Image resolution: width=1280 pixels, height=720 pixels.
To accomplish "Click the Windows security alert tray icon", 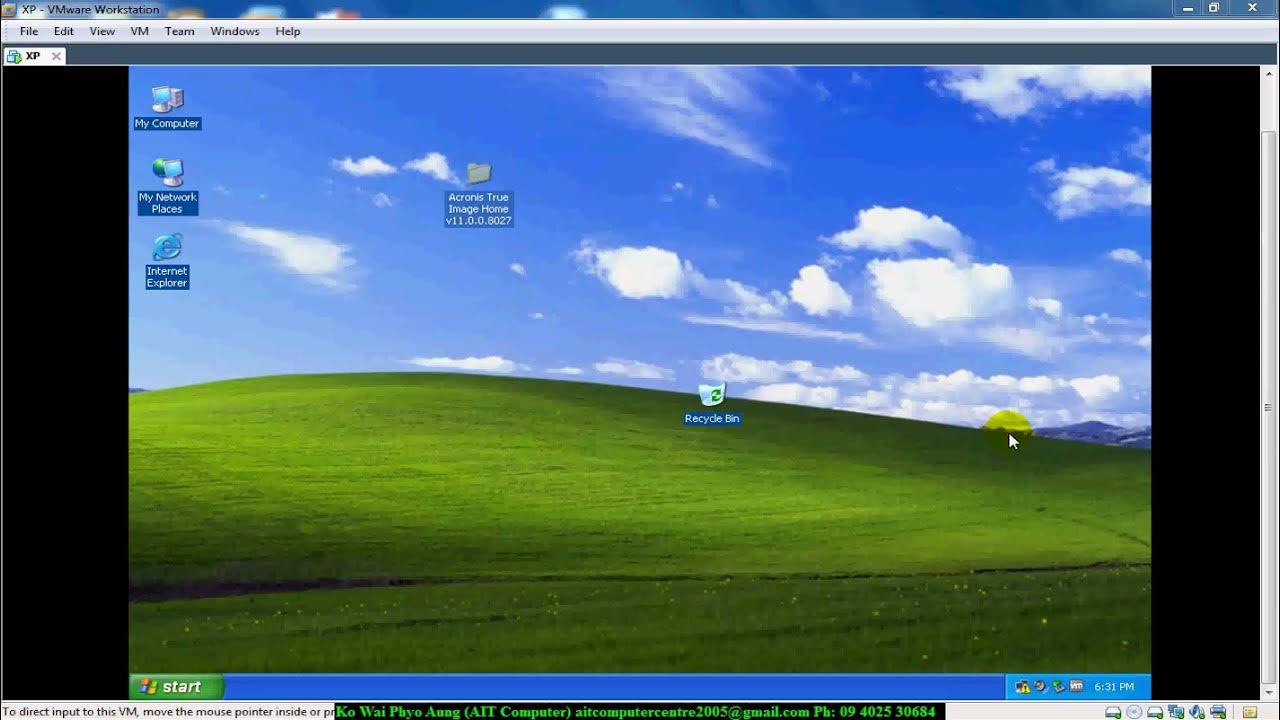I will (x=1022, y=687).
